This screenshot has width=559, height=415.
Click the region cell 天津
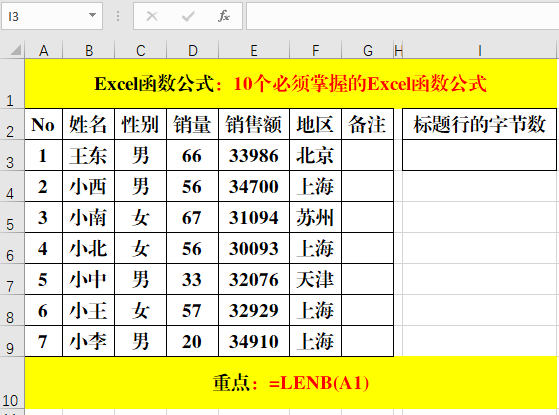(x=316, y=279)
